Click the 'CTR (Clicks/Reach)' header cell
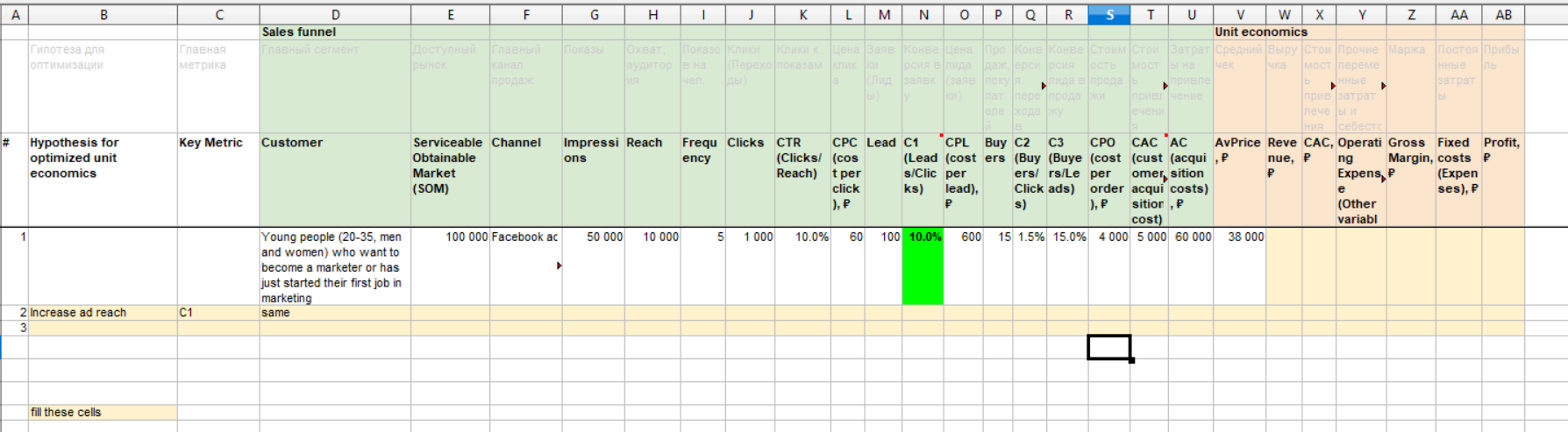Viewport: 1568px width, 432px height. (x=802, y=180)
